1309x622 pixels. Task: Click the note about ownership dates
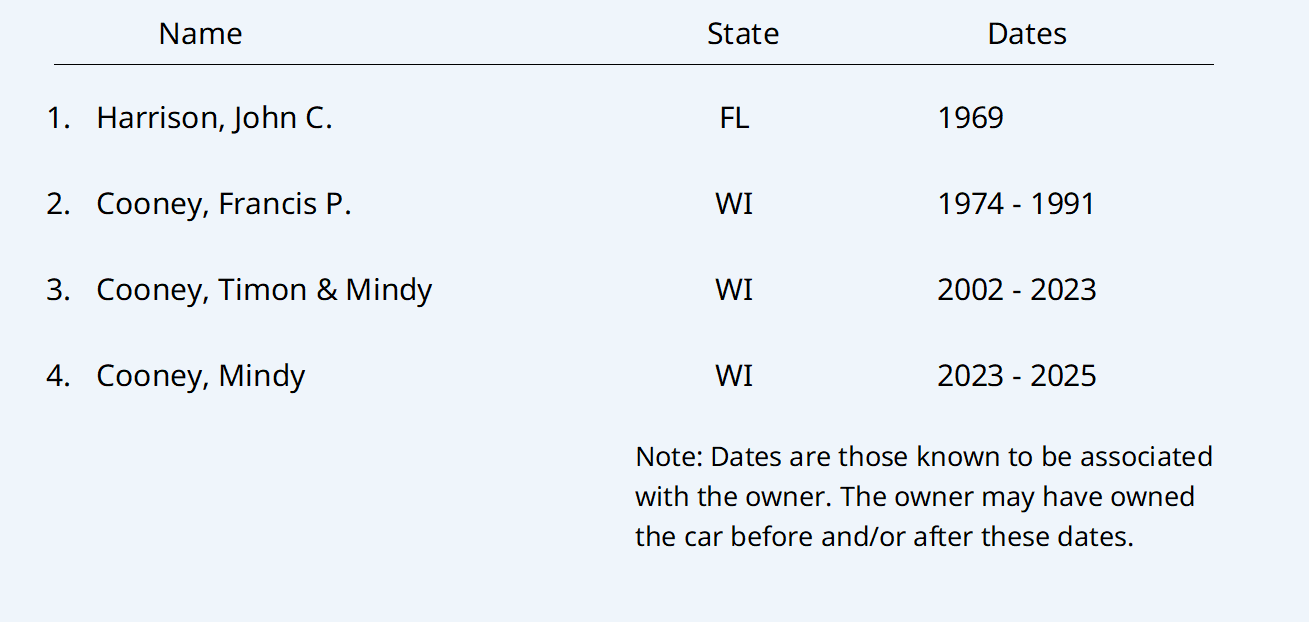(x=922, y=496)
